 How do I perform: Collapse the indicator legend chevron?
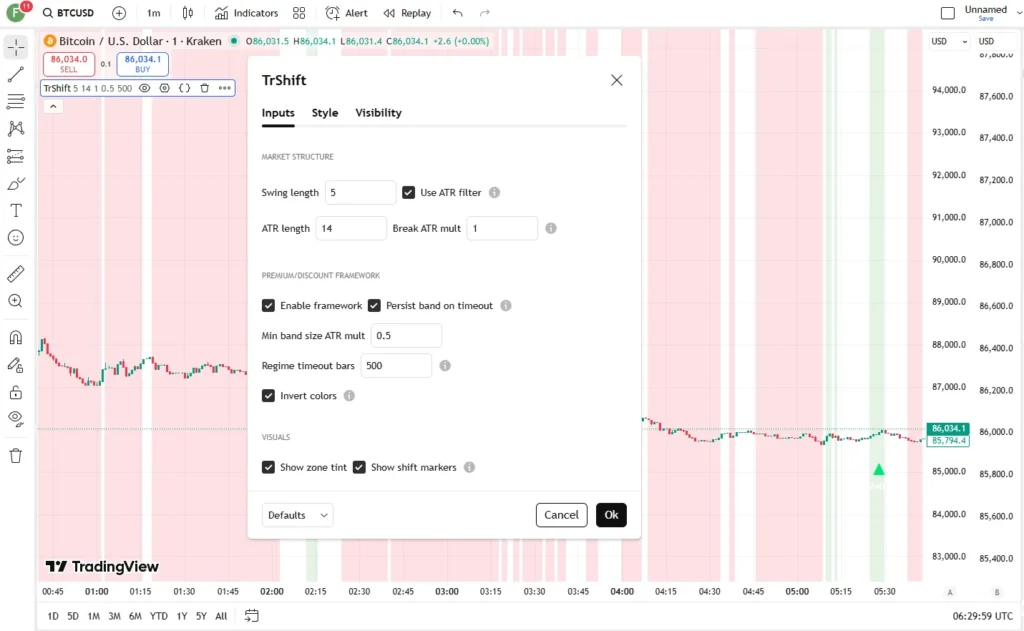click(x=54, y=106)
